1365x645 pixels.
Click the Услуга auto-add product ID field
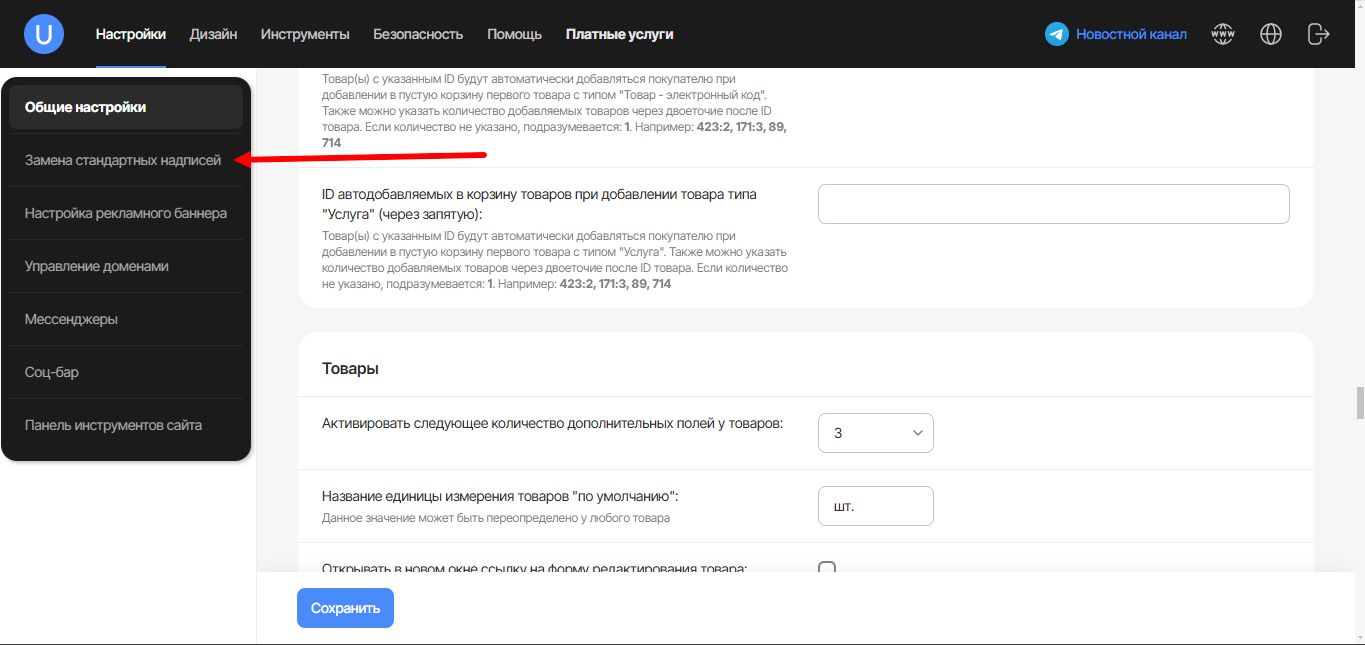click(x=1053, y=204)
